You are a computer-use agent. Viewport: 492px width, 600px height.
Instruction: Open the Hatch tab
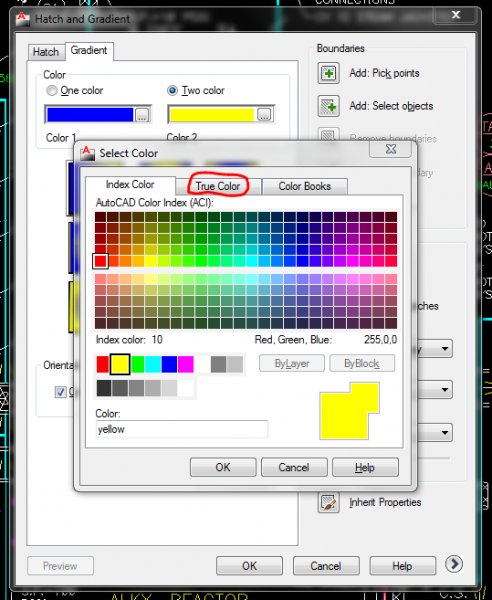[46, 52]
